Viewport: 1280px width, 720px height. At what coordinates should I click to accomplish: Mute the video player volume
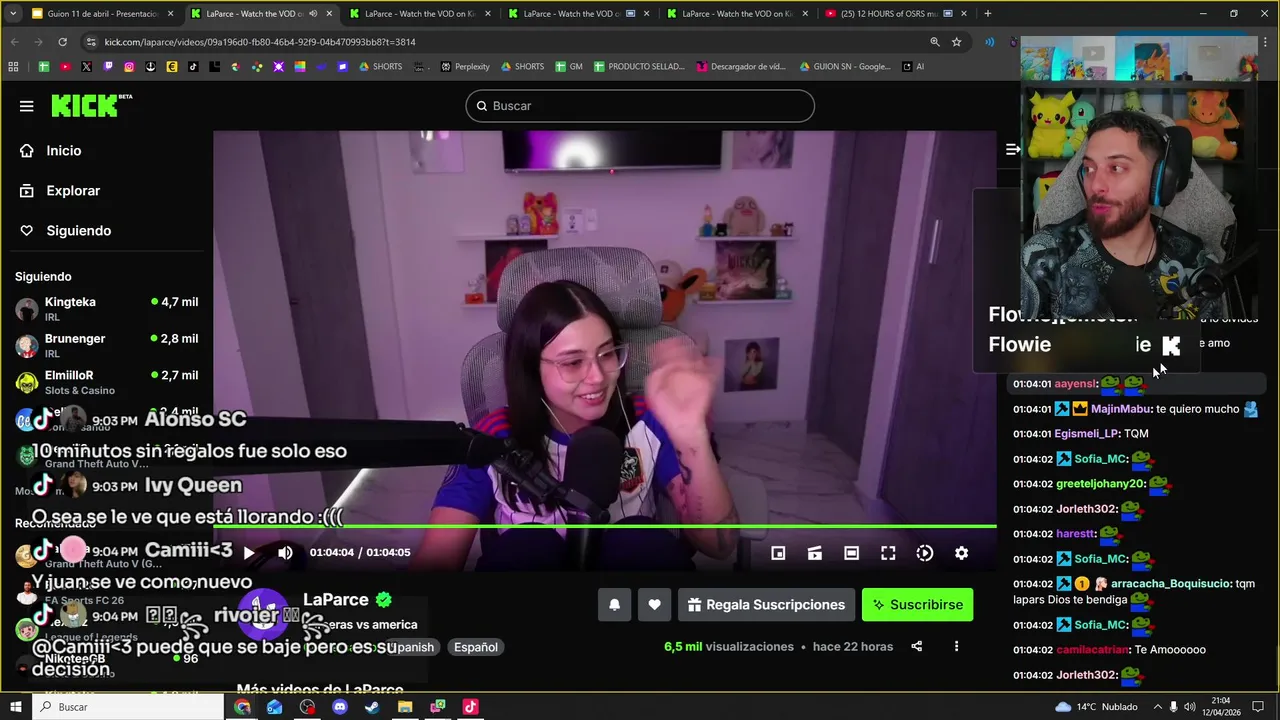click(x=286, y=553)
